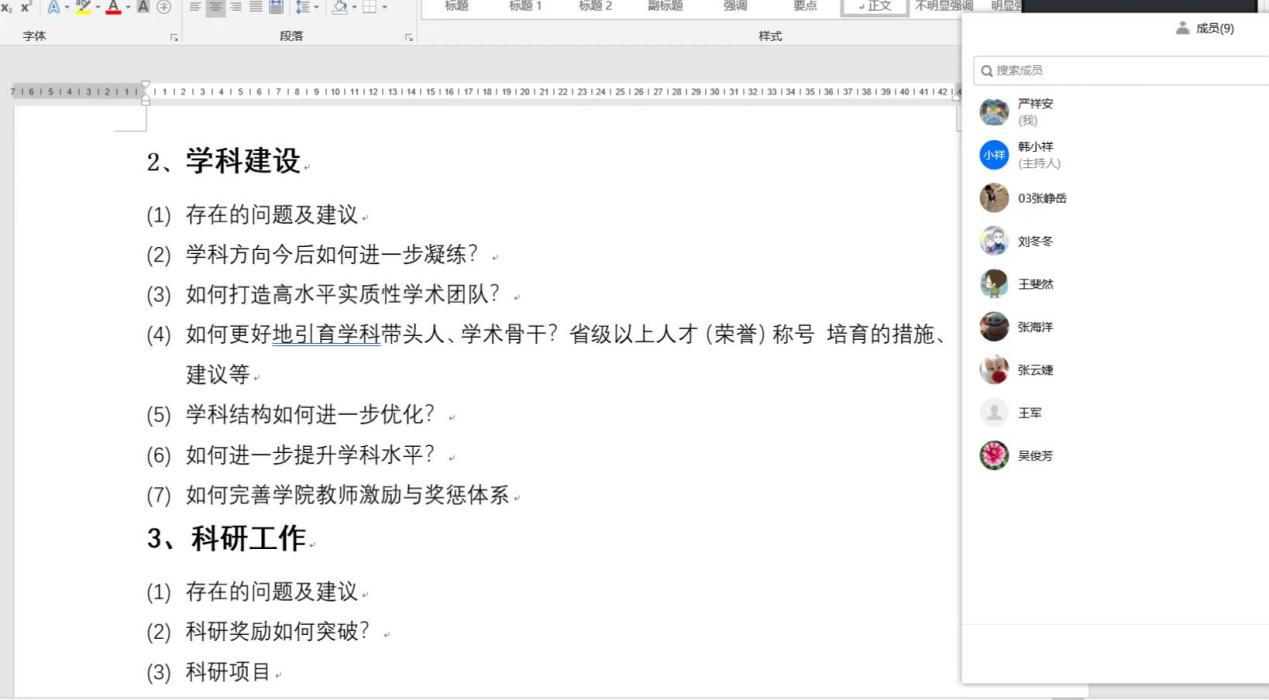Apply subscript formatting
The width and height of the screenshot is (1269, 700).
coord(7,7)
